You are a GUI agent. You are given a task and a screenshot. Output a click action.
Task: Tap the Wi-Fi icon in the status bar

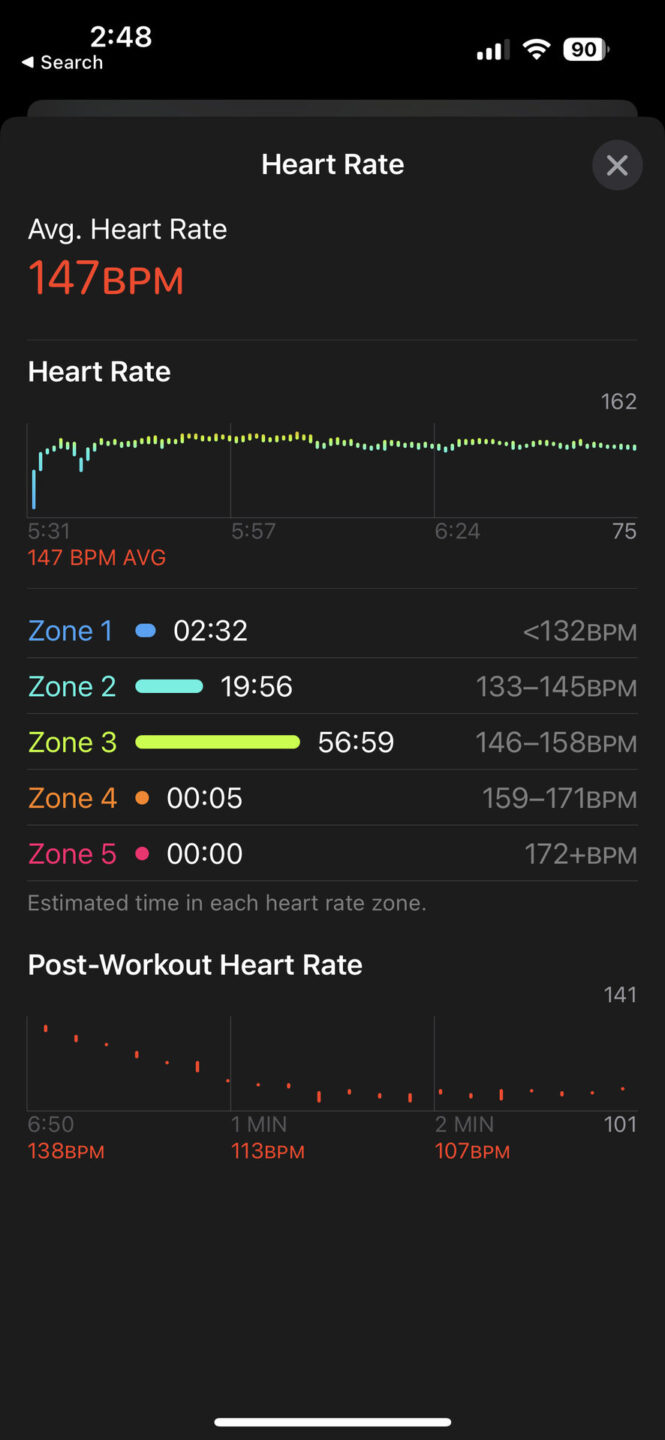[536, 49]
